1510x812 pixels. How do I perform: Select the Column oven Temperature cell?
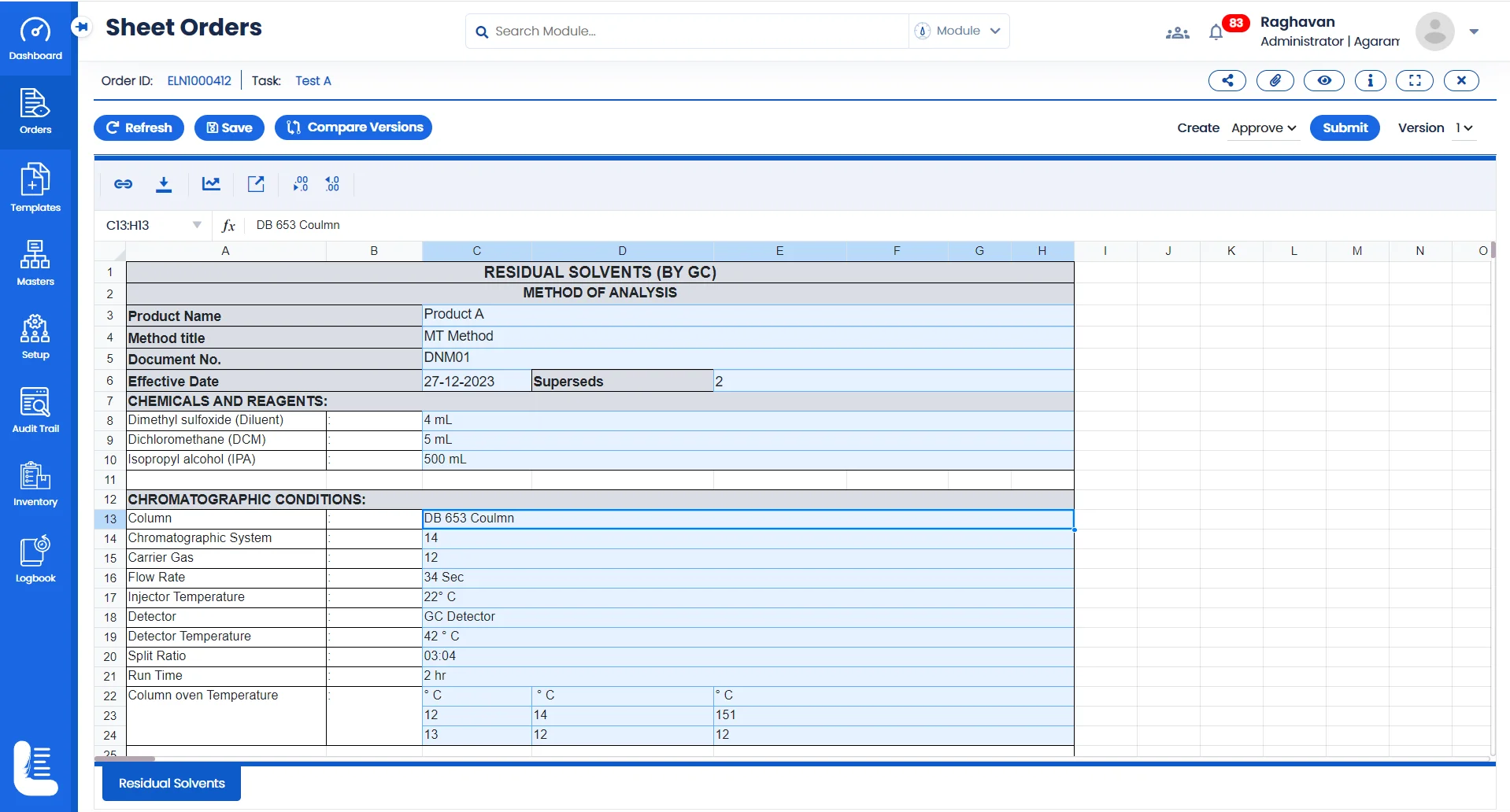pos(226,715)
